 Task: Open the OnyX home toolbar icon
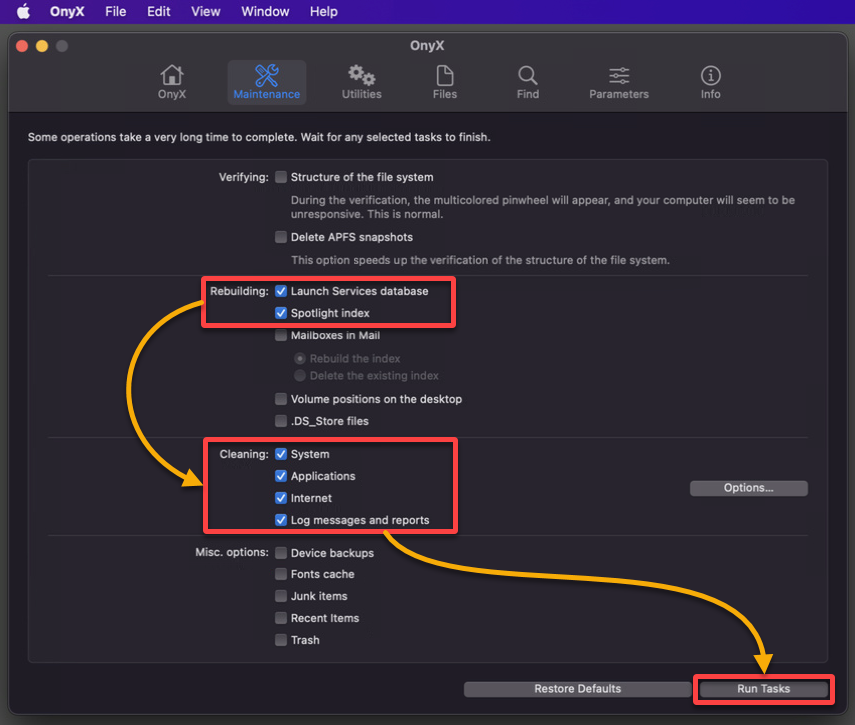tap(172, 75)
